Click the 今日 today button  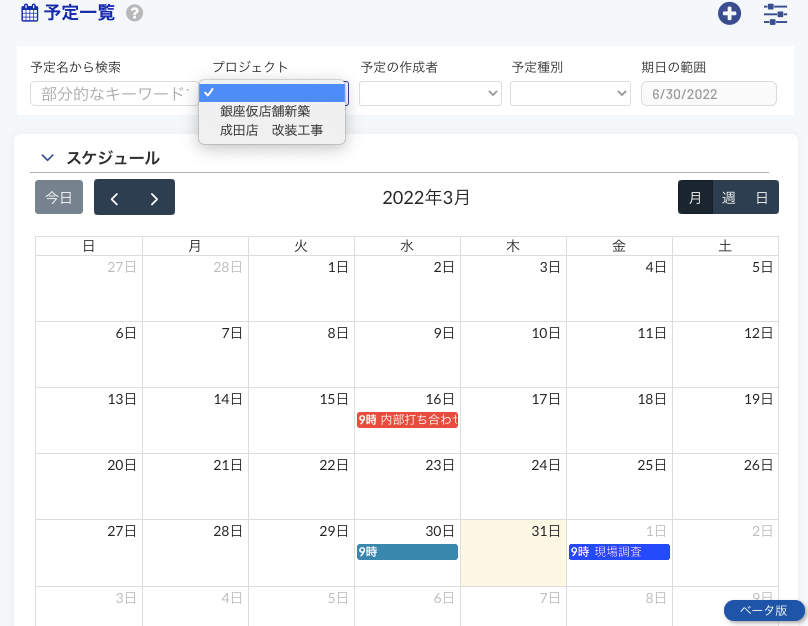coord(59,198)
